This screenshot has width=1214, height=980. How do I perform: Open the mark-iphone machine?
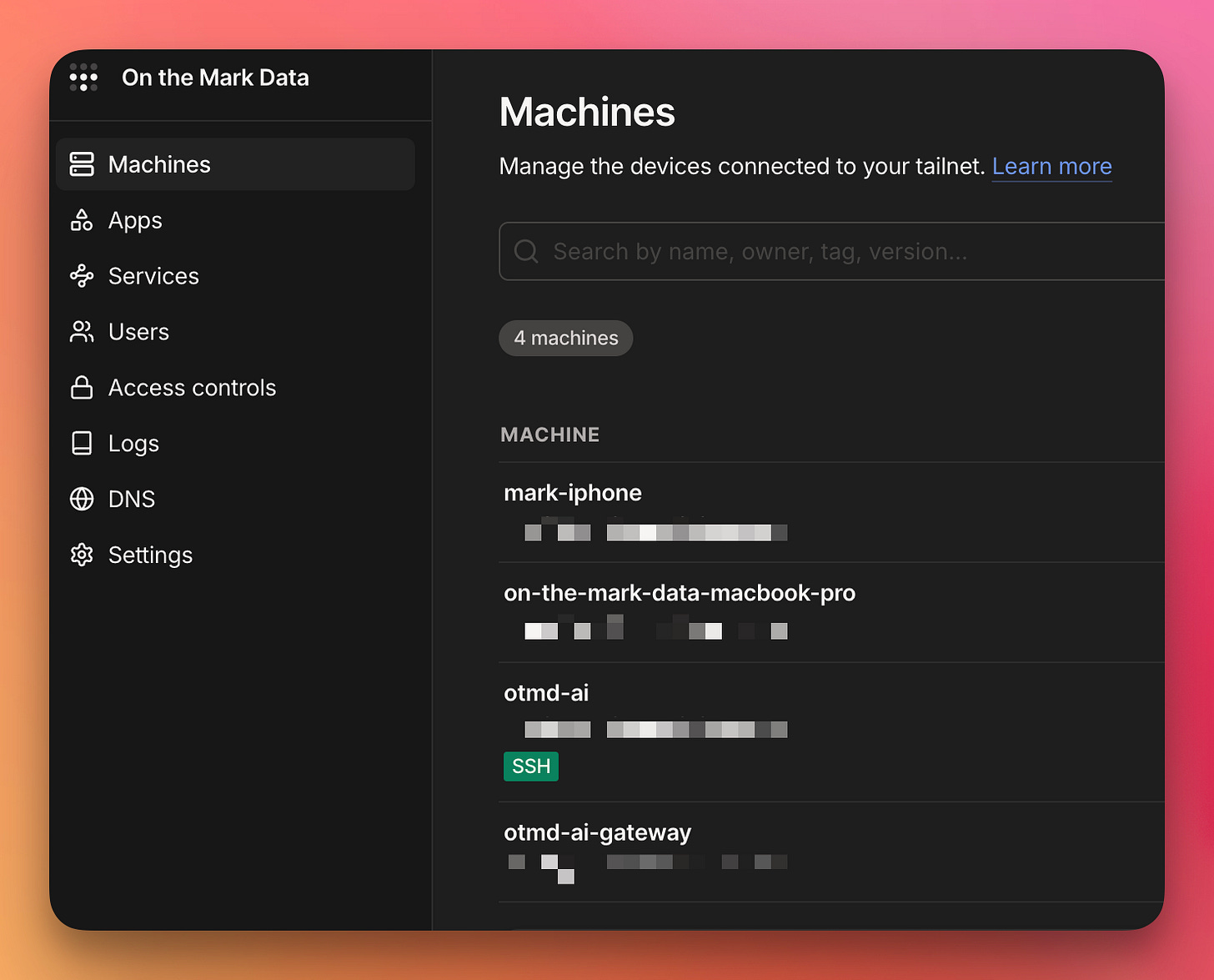coord(573,493)
